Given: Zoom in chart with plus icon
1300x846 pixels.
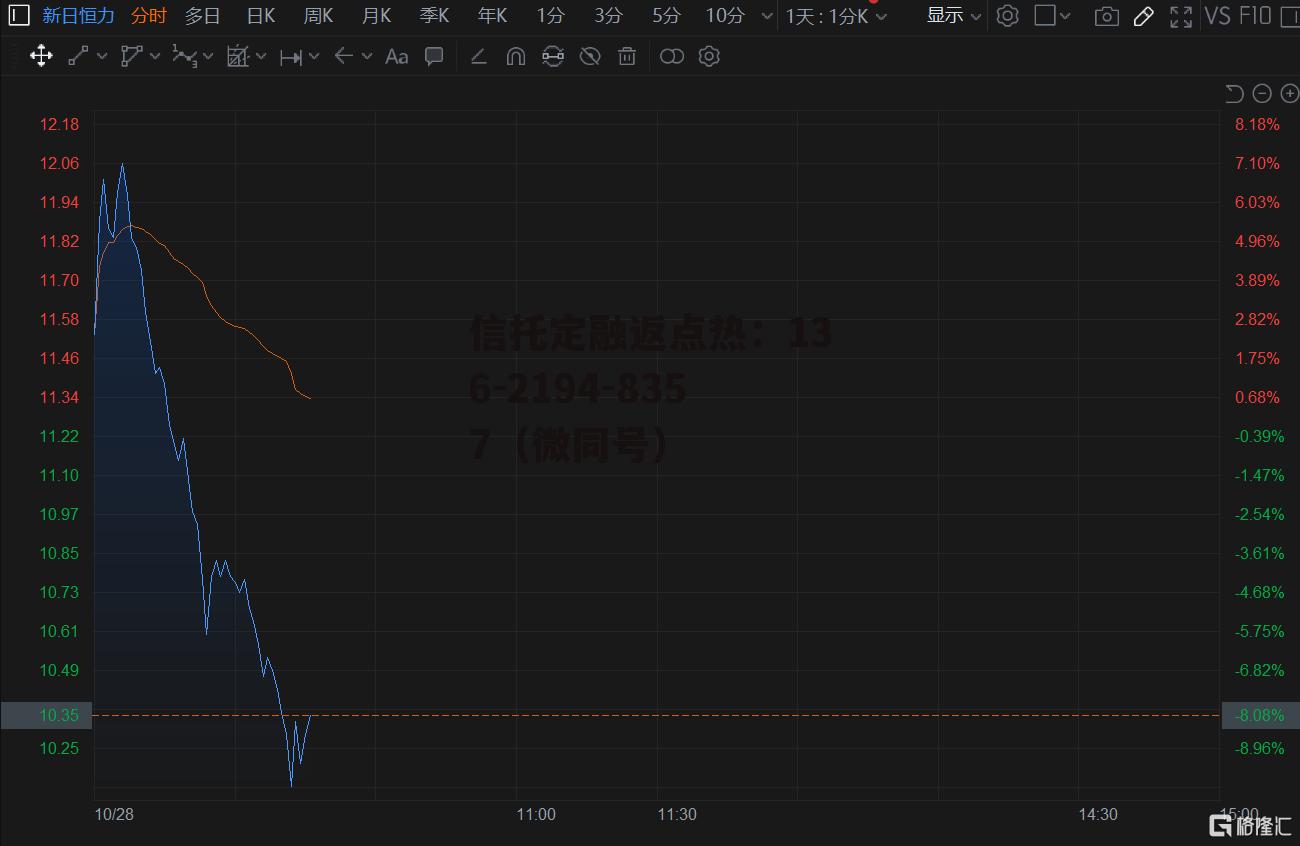Looking at the screenshot, I should (x=1289, y=93).
